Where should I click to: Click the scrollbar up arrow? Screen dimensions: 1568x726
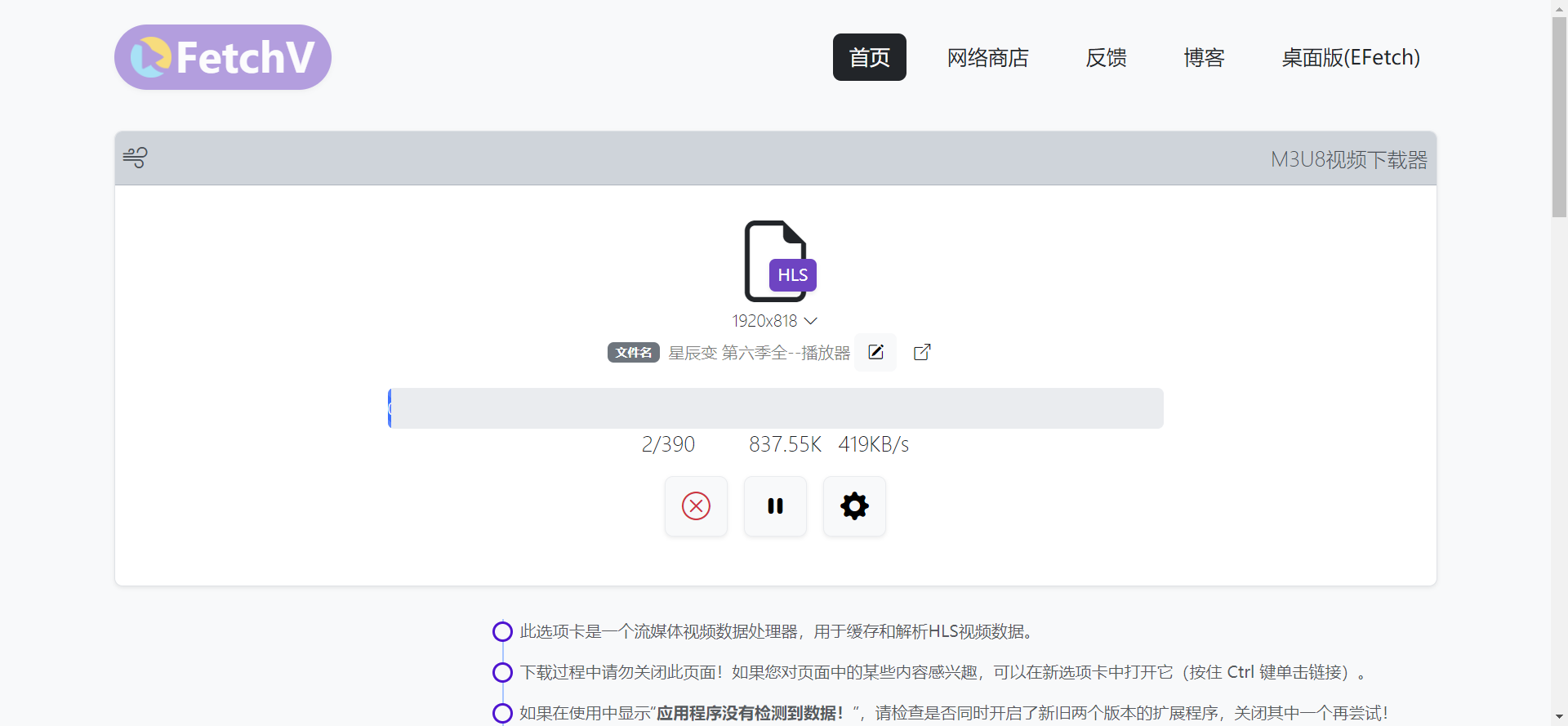click(1559, 7)
